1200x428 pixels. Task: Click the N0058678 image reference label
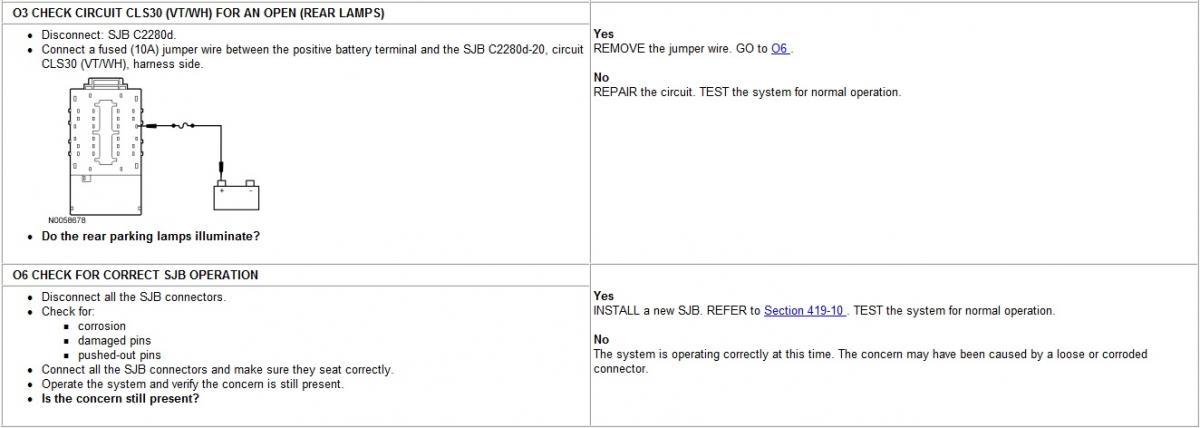67,220
